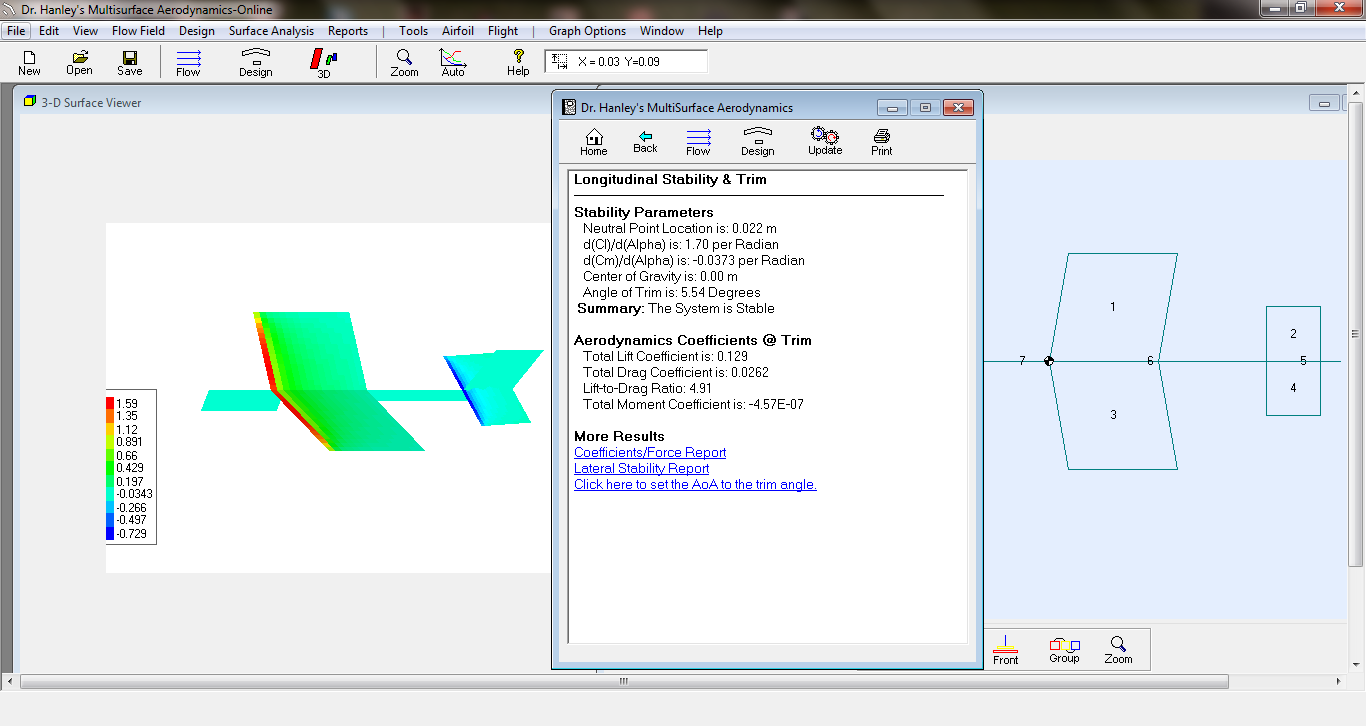Click the New file toolbar icon
Viewport: 1366px width, 726px height.
(x=29, y=63)
